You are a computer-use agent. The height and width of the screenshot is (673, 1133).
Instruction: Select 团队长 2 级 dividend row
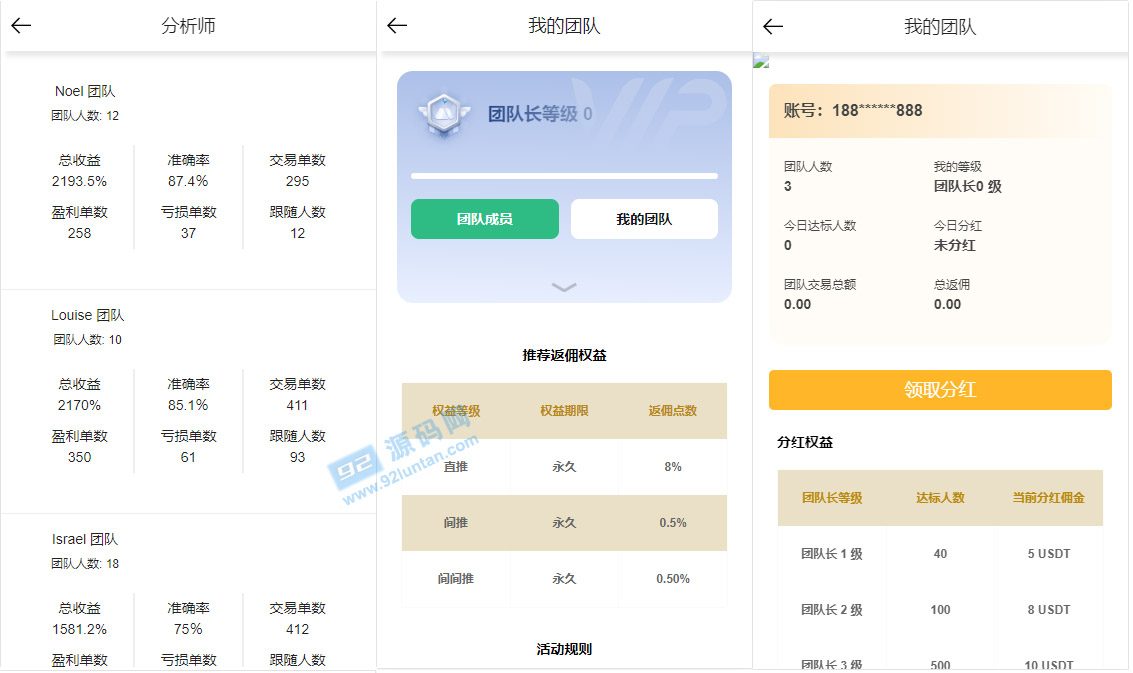tap(940, 610)
